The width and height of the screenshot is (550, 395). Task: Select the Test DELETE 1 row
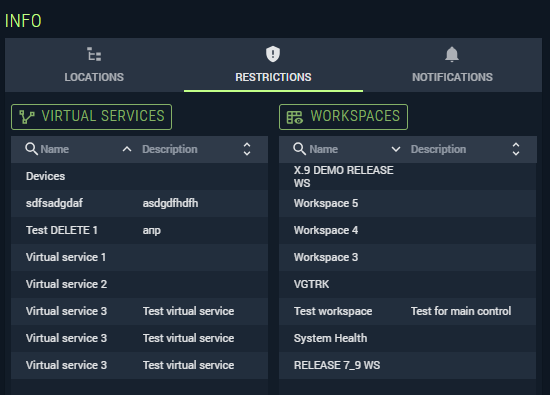(140, 230)
